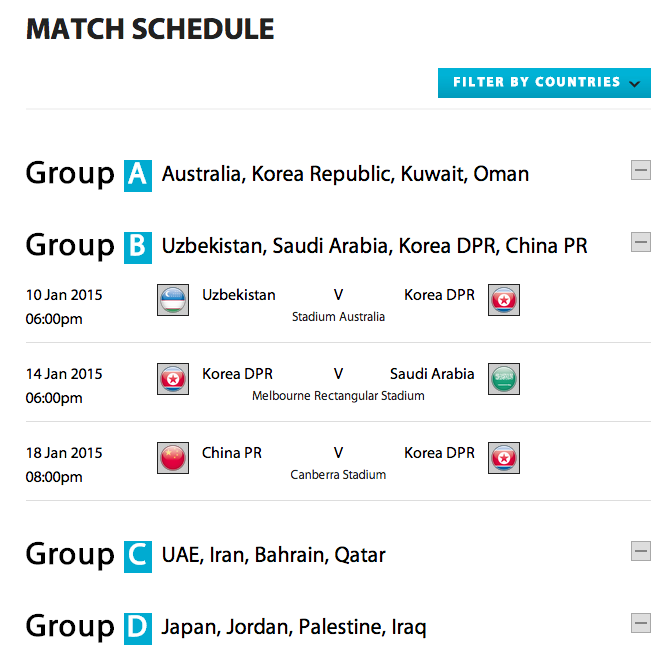Toggle the Group C section collapse button

(641, 551)
